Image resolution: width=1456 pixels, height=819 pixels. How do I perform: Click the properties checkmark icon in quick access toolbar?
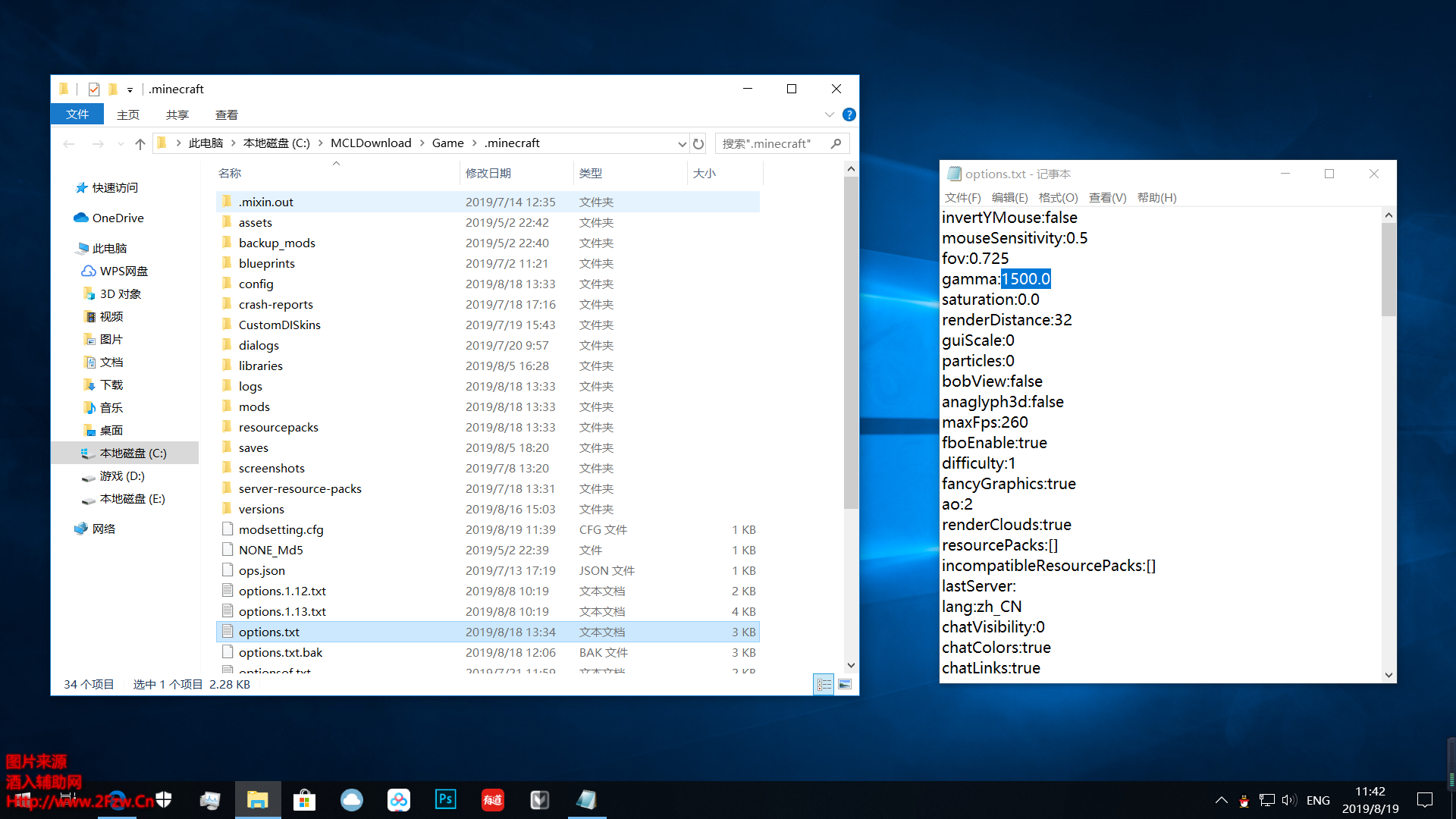[x=94, y=89]
